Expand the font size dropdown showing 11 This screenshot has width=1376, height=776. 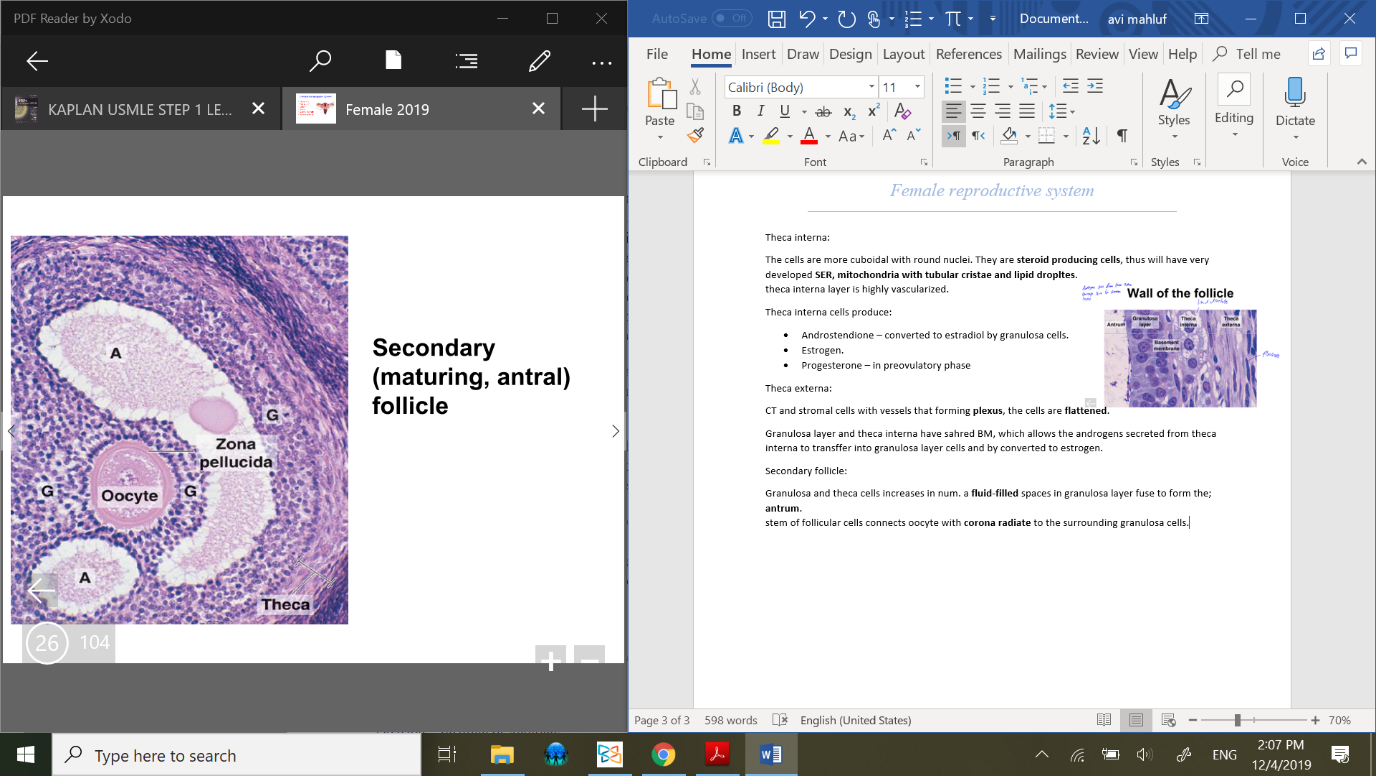[x=917, y=87]
